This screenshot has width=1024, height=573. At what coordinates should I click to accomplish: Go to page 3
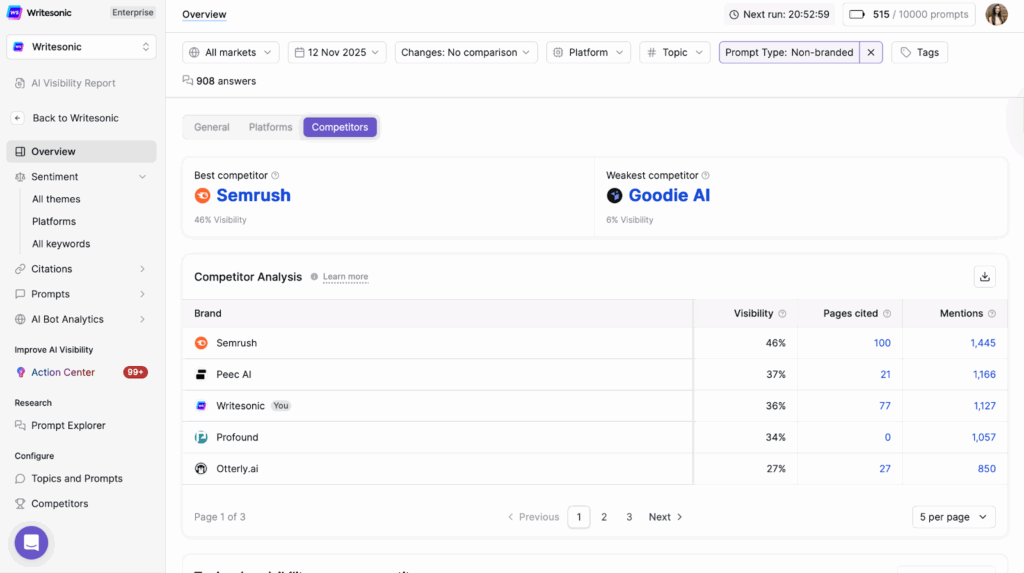click(629, 517)
